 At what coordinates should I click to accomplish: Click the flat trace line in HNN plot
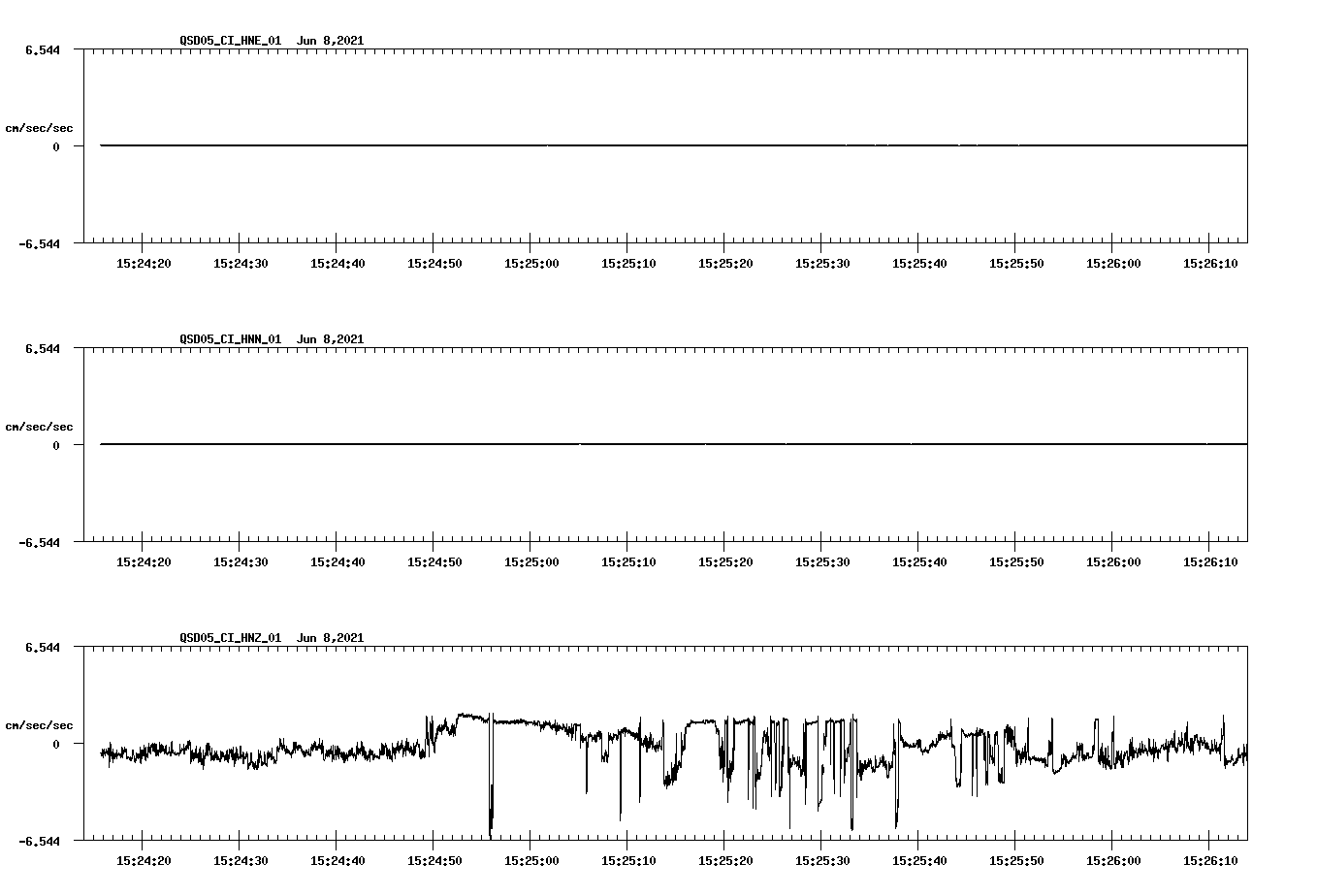pos(674,444)
